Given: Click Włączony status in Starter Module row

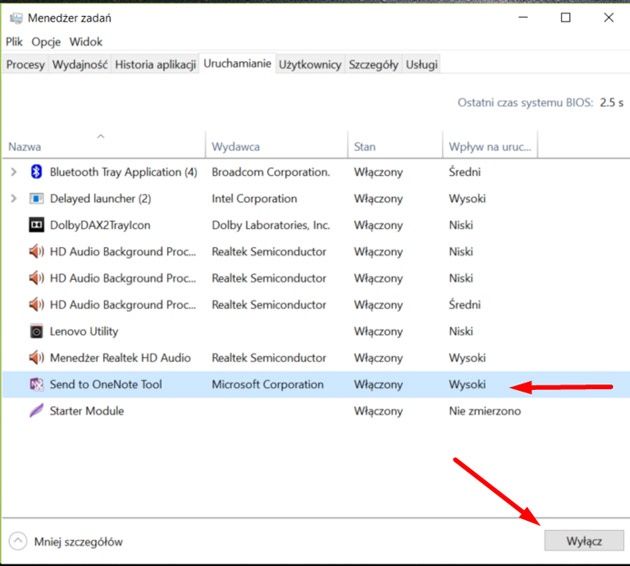Looking at the screenshot, I should [378, 411].
